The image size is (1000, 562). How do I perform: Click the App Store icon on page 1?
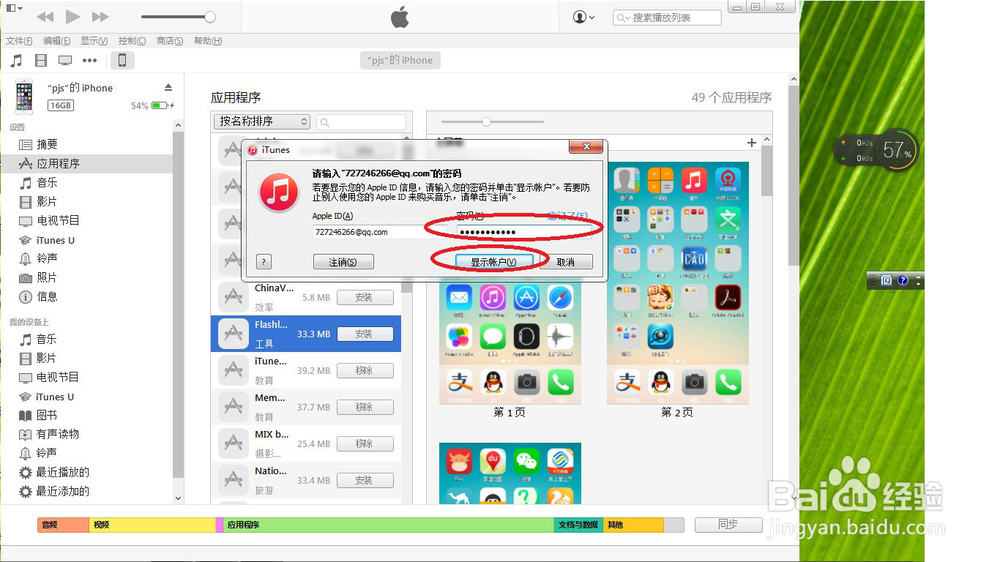click(526, 298)
